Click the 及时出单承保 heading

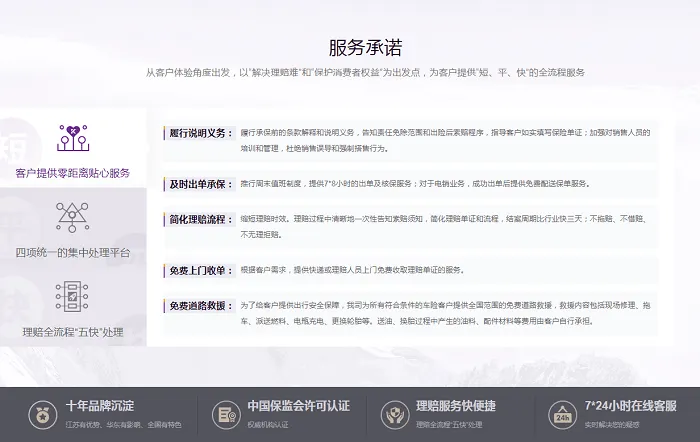coord(200,184)
